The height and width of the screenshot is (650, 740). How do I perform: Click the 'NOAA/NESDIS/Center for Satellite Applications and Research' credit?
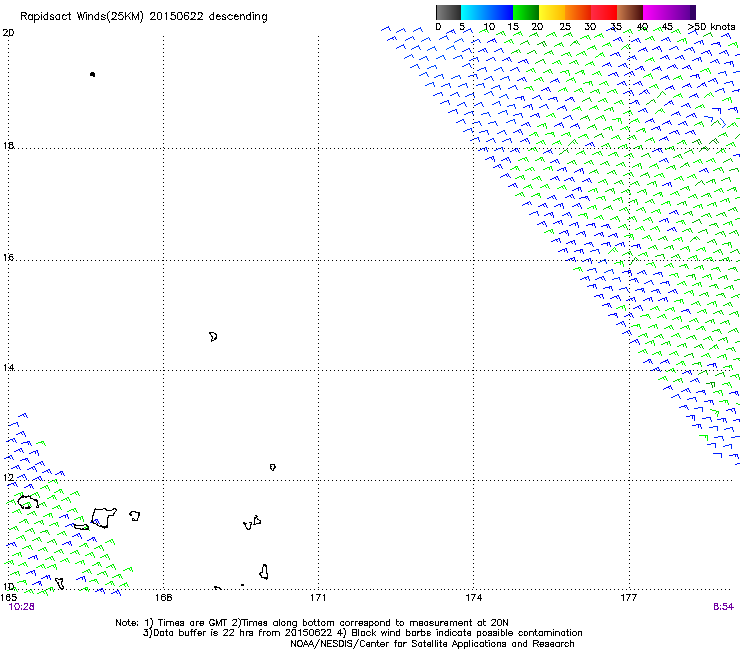432,644
